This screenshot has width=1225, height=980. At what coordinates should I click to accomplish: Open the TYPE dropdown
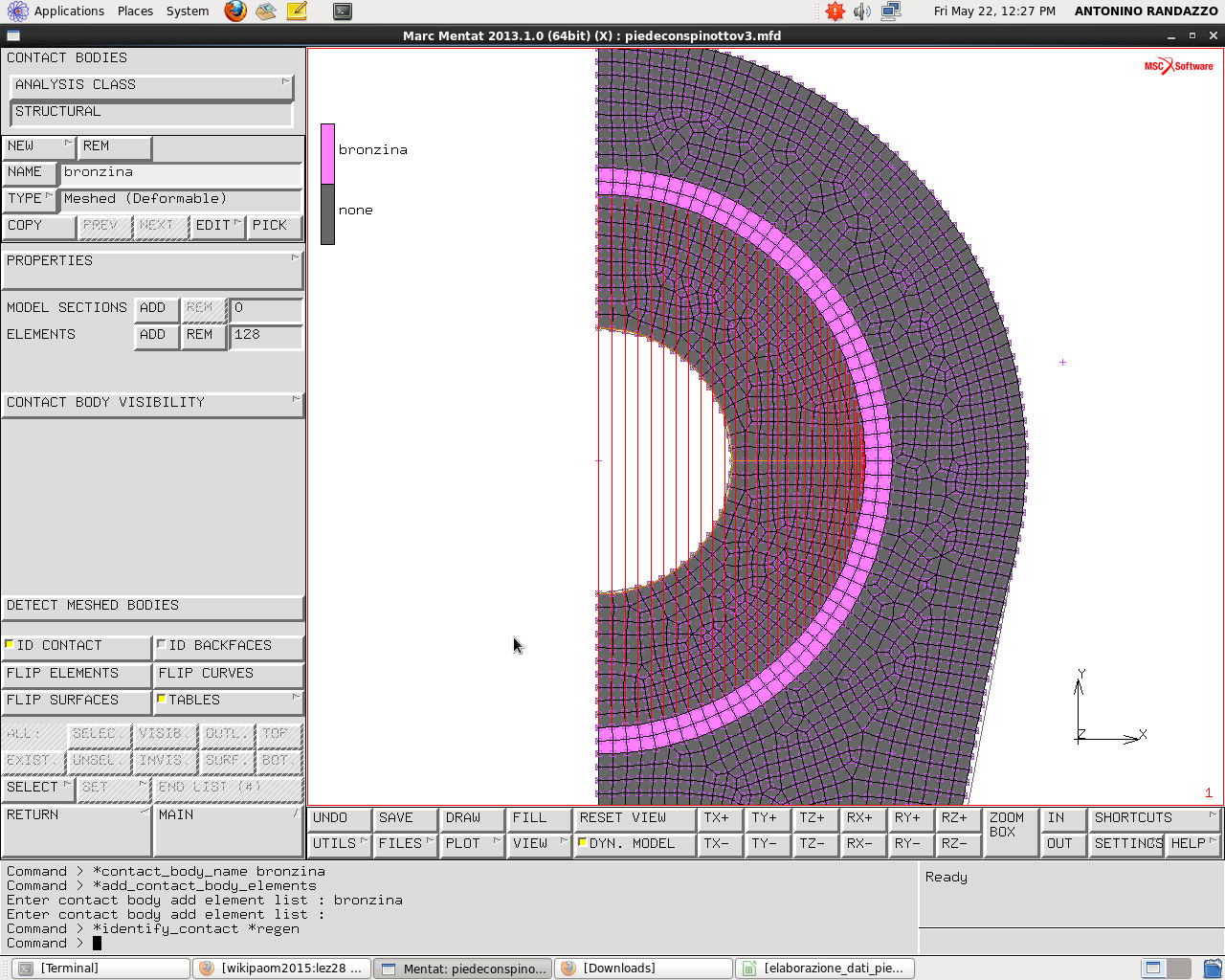(30, 199)
